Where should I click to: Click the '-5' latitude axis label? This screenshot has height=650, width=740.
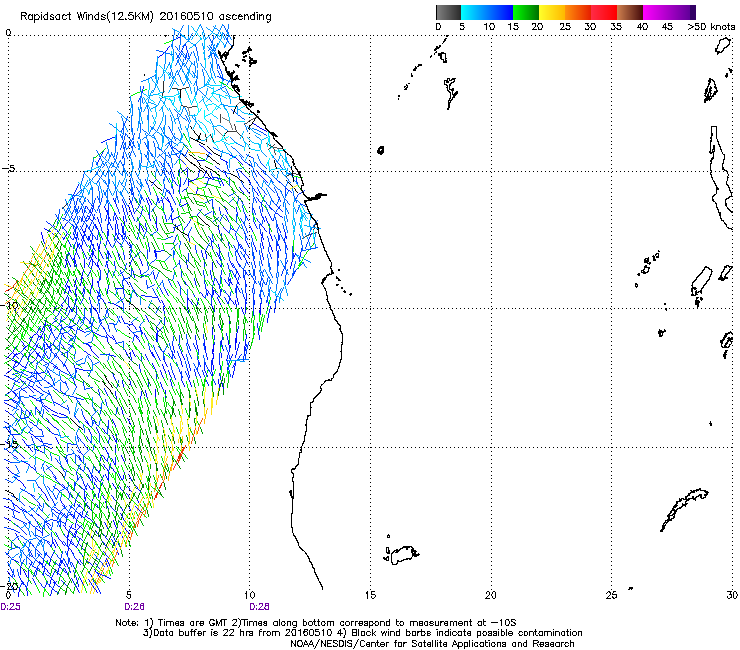[x=8, y=168]
